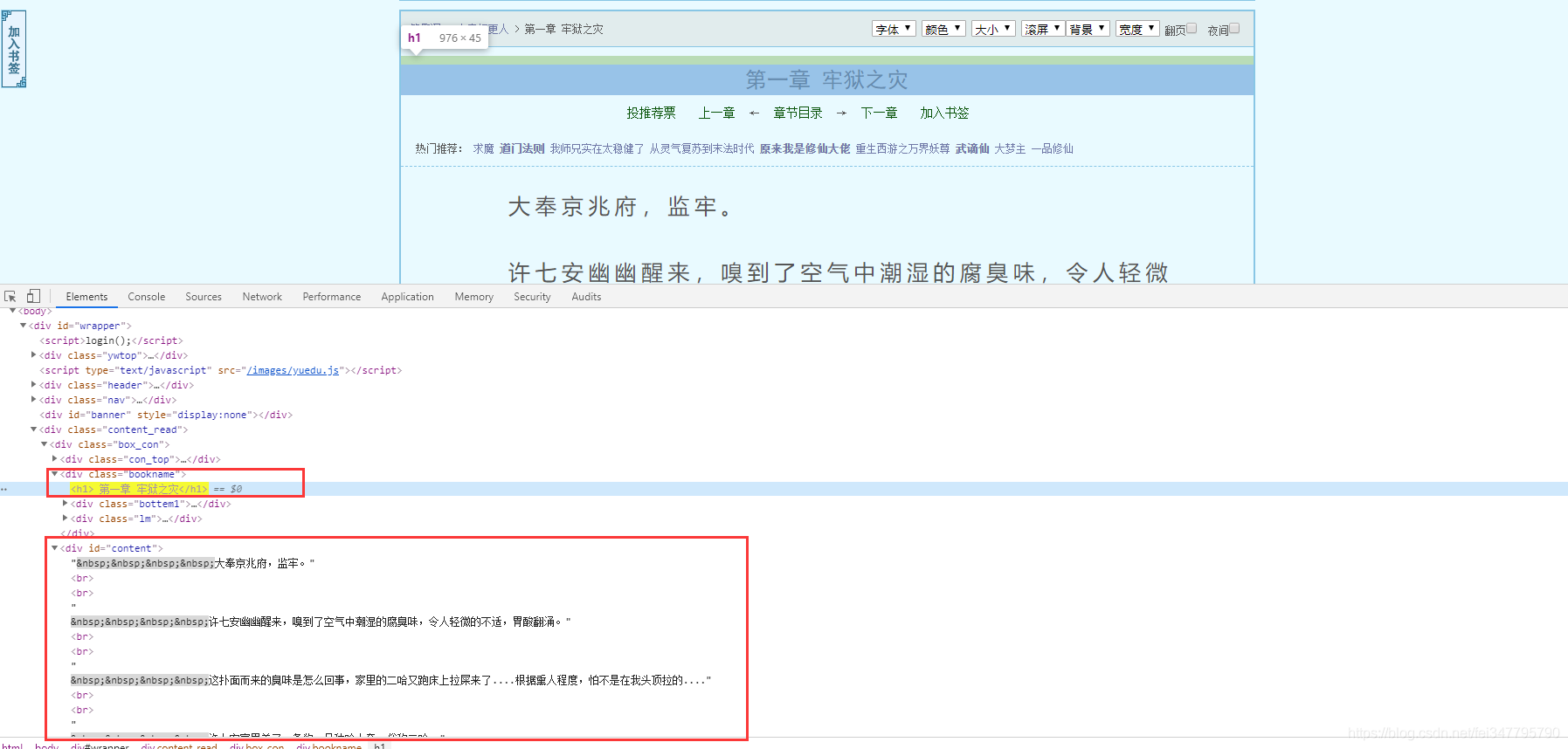Toggle the DevTools device toolbar icon
This screenshot has width=1568, height=749.
33,297
